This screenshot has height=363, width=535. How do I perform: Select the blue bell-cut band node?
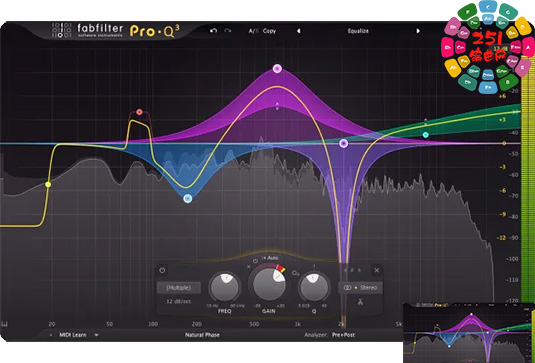point(187,199)
